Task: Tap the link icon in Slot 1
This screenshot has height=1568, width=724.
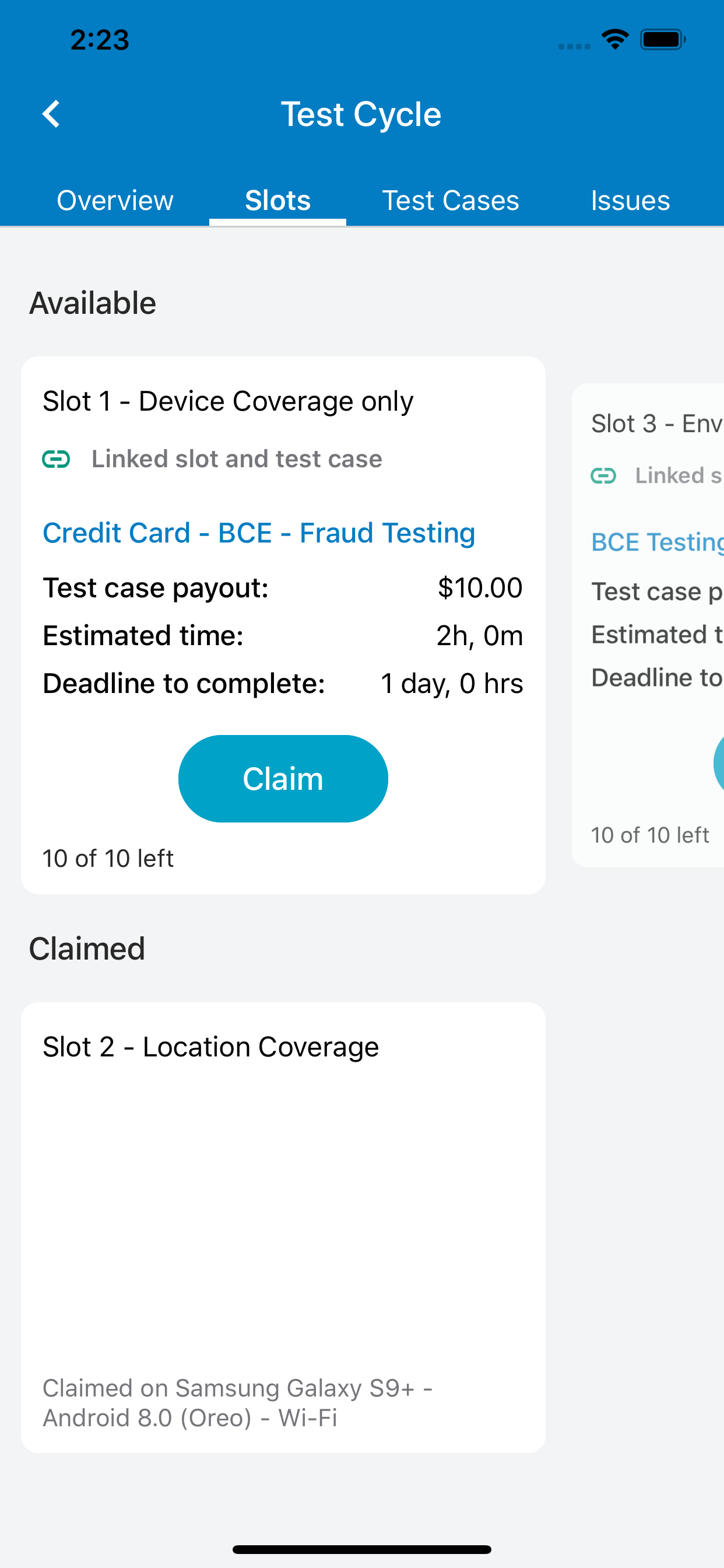Action: click(x=56, y=459)
